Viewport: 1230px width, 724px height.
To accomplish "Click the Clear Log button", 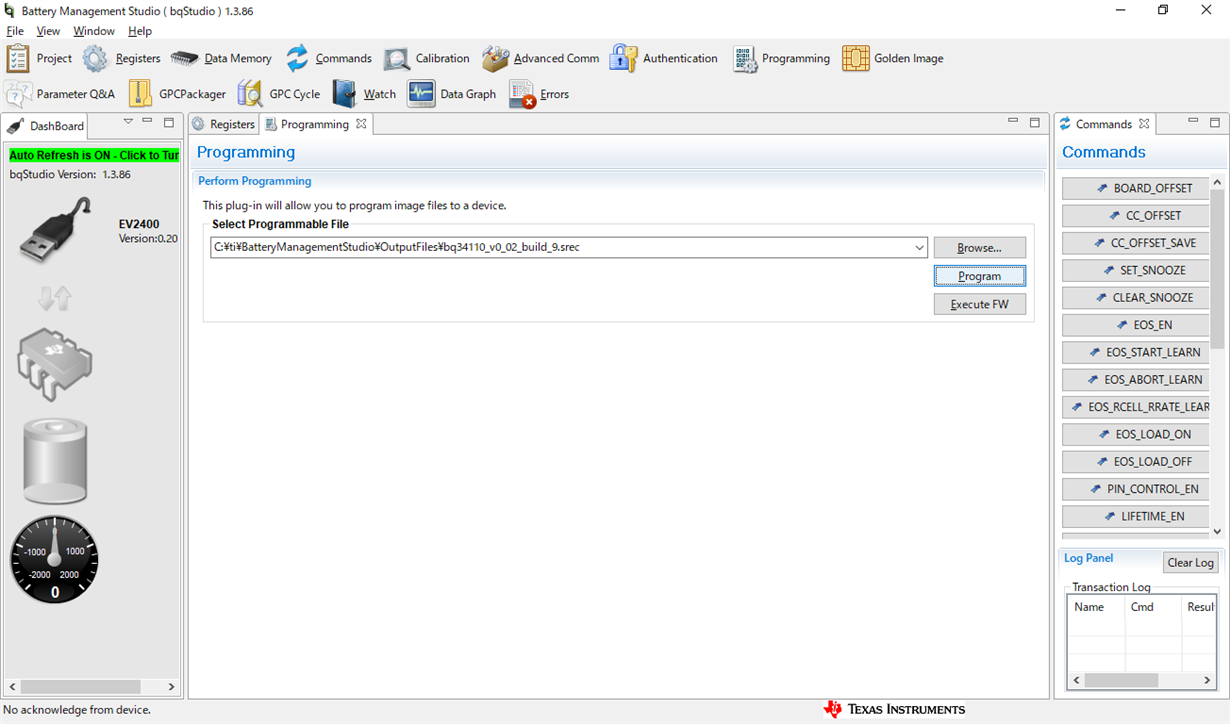I will pyautogui.click(x=1191, y=562).
